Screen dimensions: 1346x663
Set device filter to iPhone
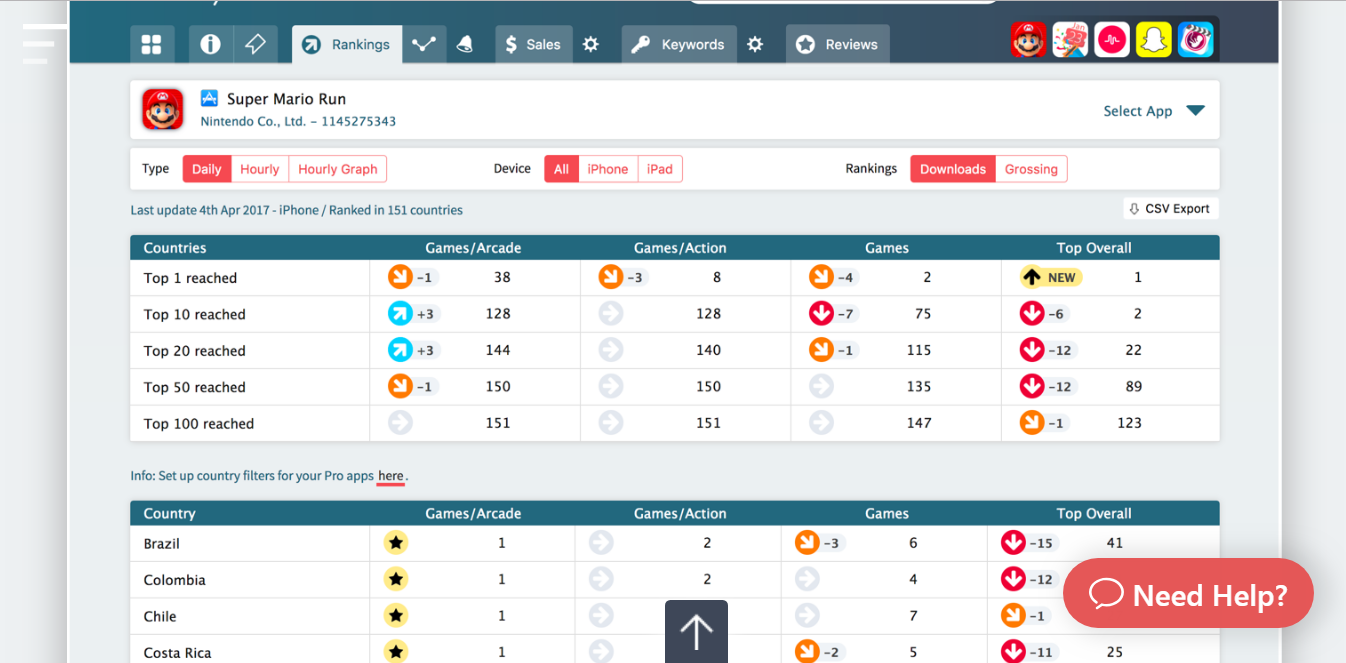coord(607,169)
